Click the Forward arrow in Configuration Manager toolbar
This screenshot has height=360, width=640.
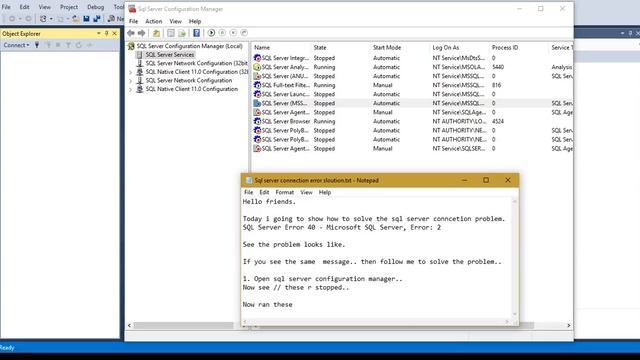pos(142,33)
